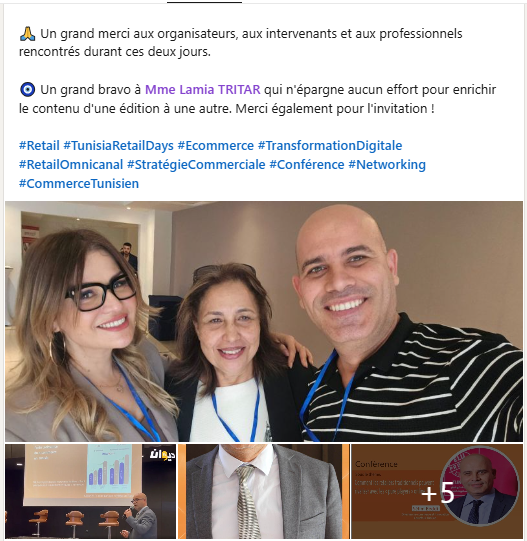
Task: Select the #RetailOmnicanal hashtag
Action: (x=71, y=165)
